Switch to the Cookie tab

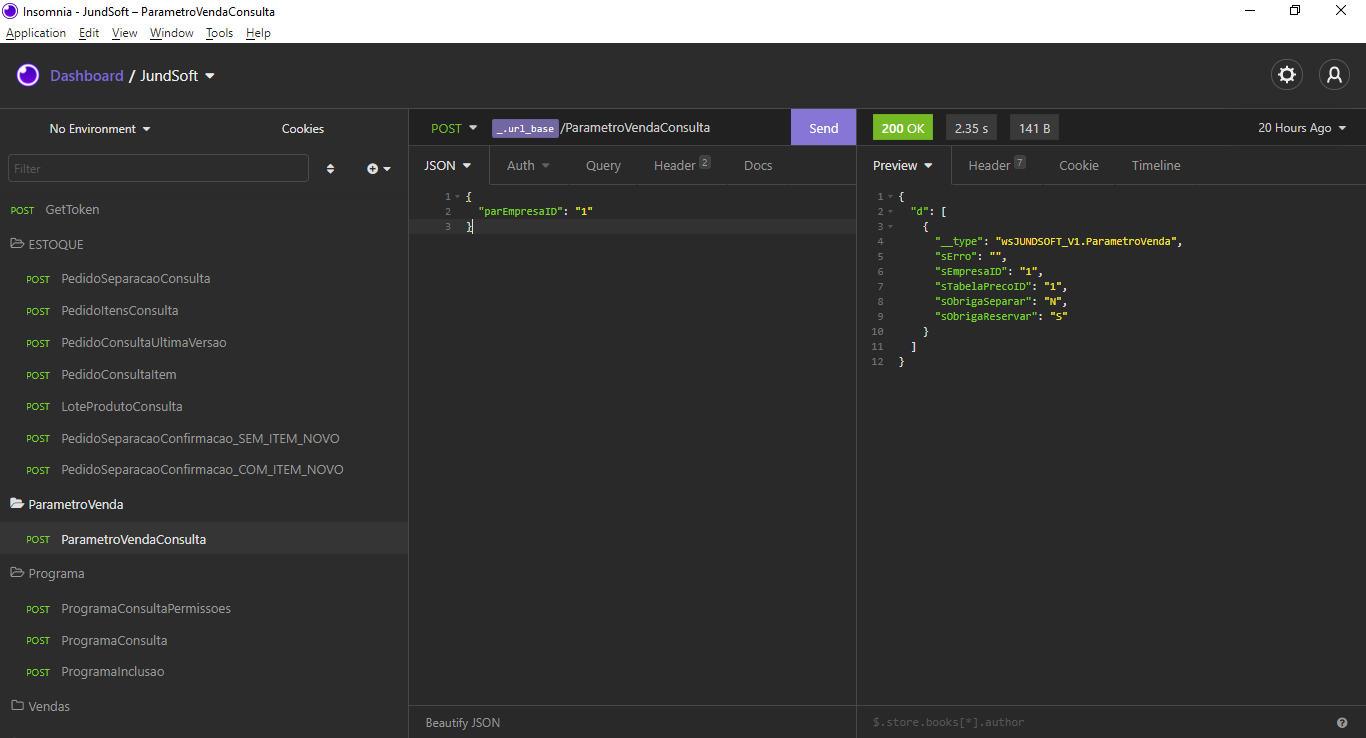[x=1079, y=166]
